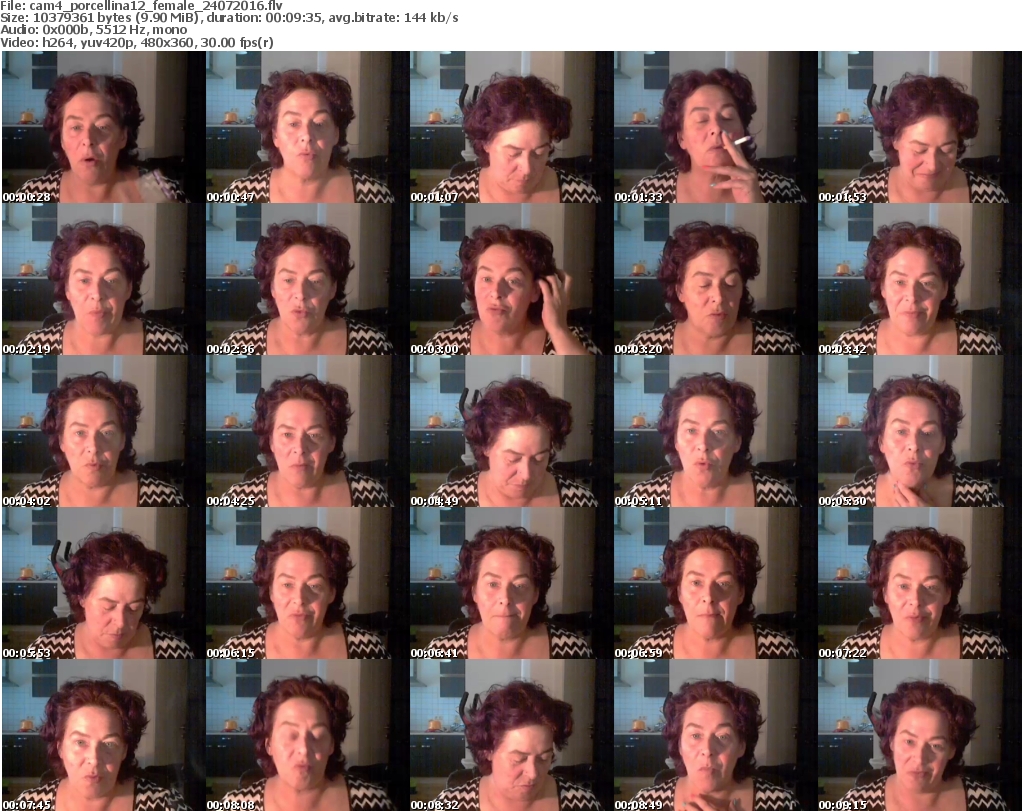Image resolution: width=1024 pixels, height=811 pixels.
Task: Click the File name header line
Action: click(x=142, y=5)
